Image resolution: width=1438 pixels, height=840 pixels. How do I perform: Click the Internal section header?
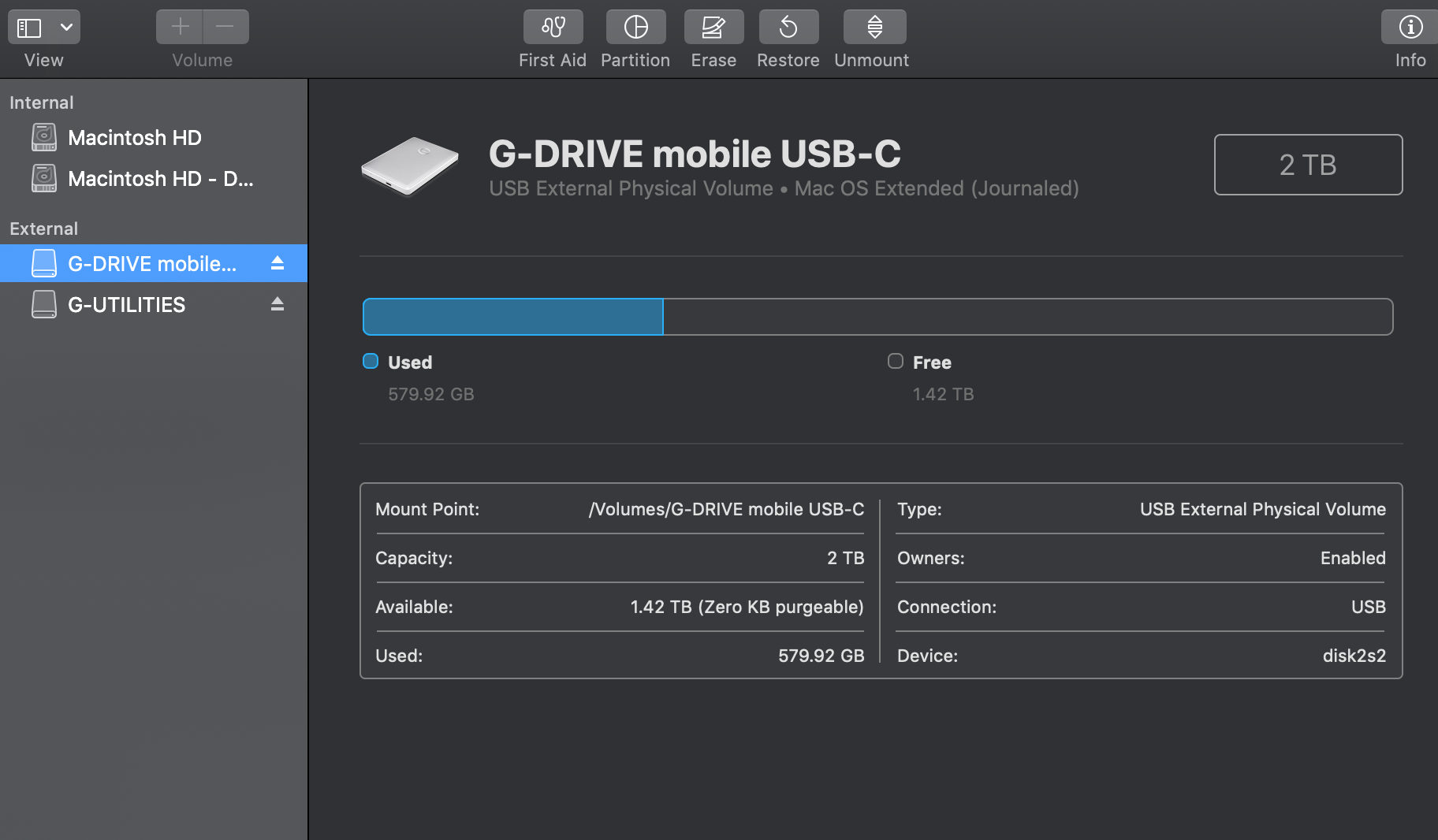41,102
